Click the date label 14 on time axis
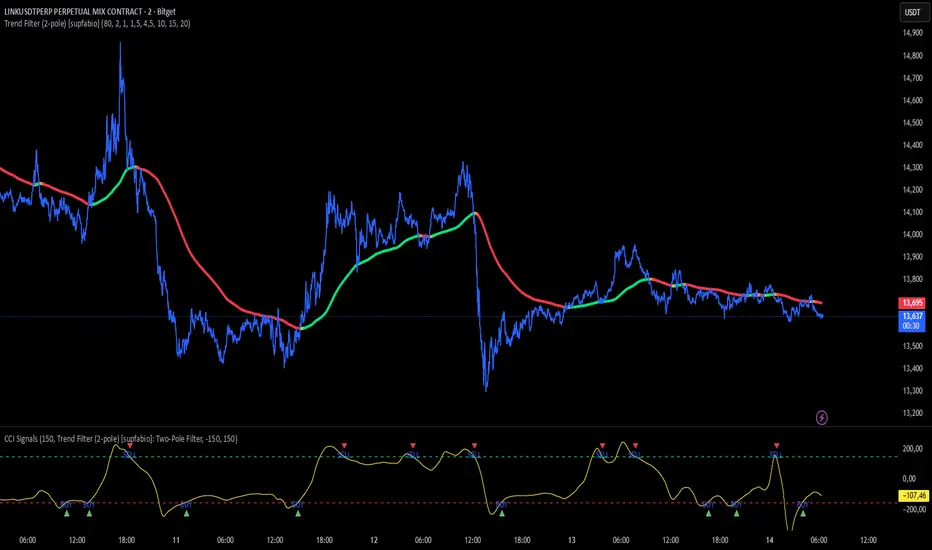 click(770, 540)
